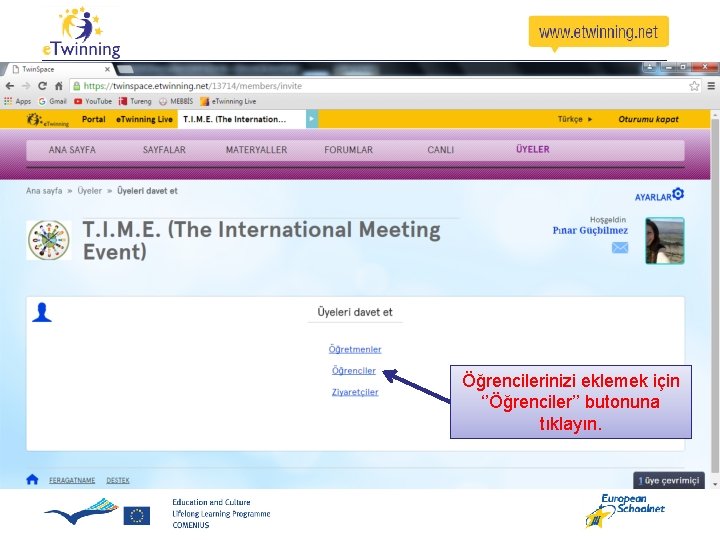The height and width of the screenshot is (540, 720).
Task: Reload the page with the refresh icon
Action: point(42,86)
